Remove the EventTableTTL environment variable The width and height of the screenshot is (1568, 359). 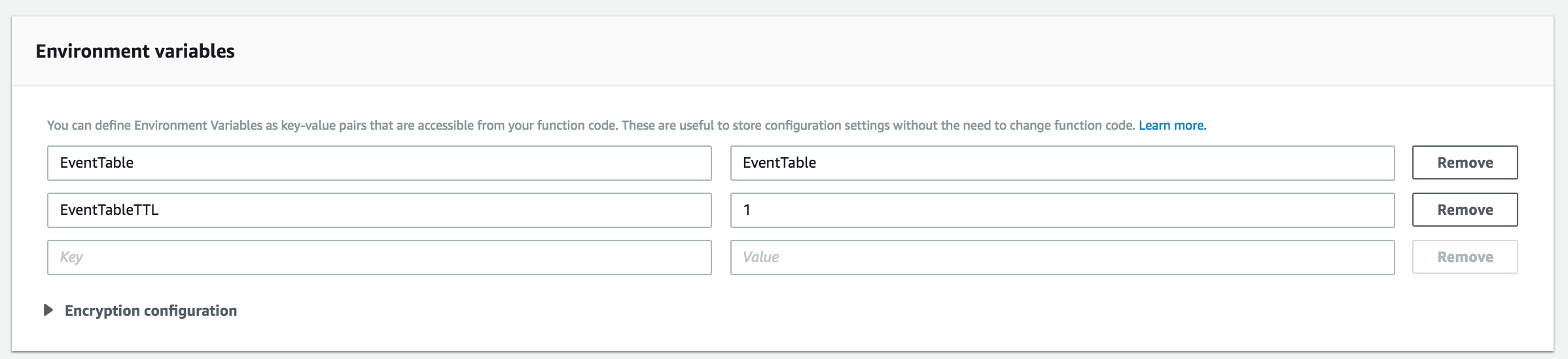[1465, 210]
